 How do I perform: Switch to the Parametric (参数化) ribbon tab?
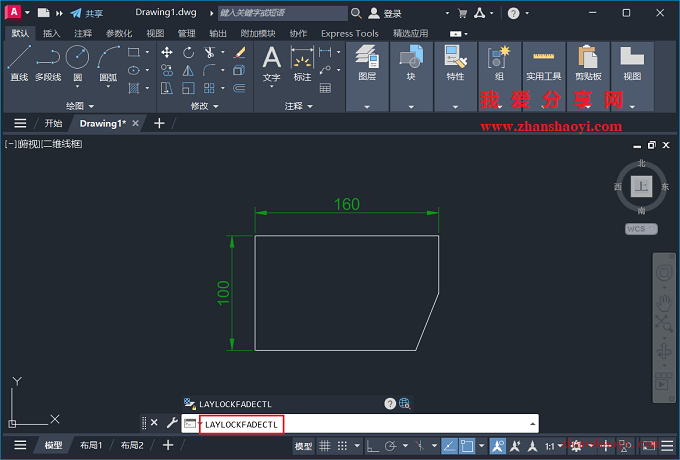[118, 33]
